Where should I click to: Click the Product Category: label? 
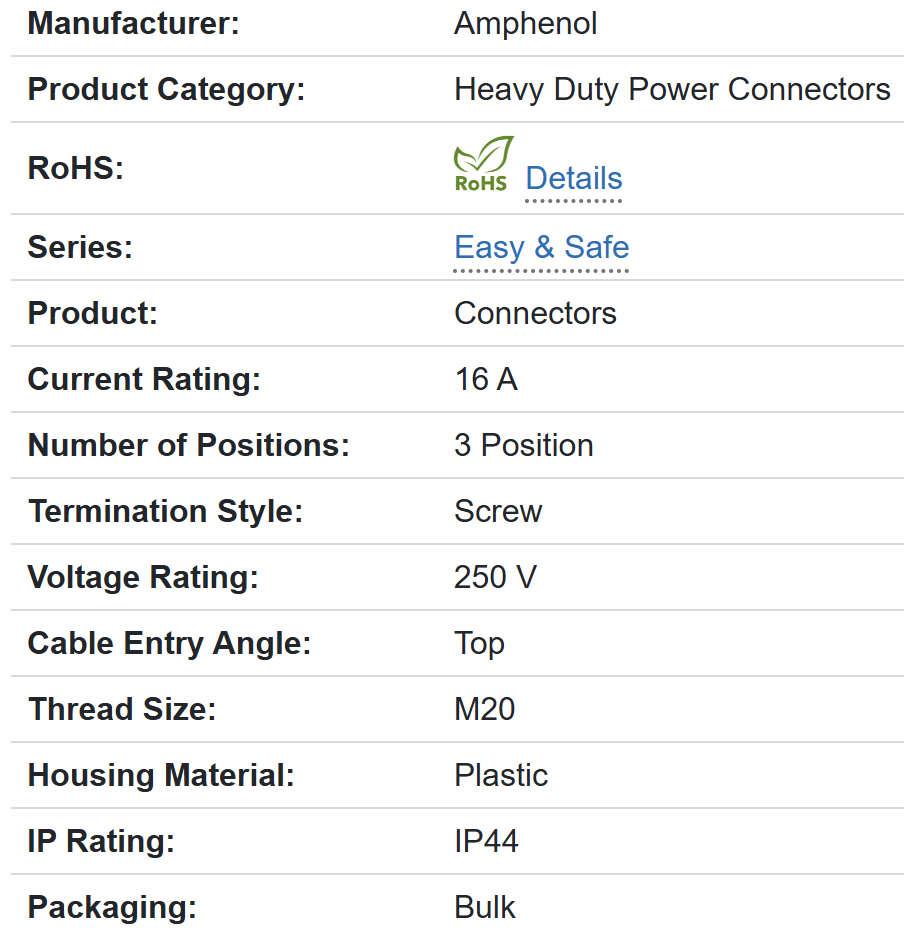point(166,90)
